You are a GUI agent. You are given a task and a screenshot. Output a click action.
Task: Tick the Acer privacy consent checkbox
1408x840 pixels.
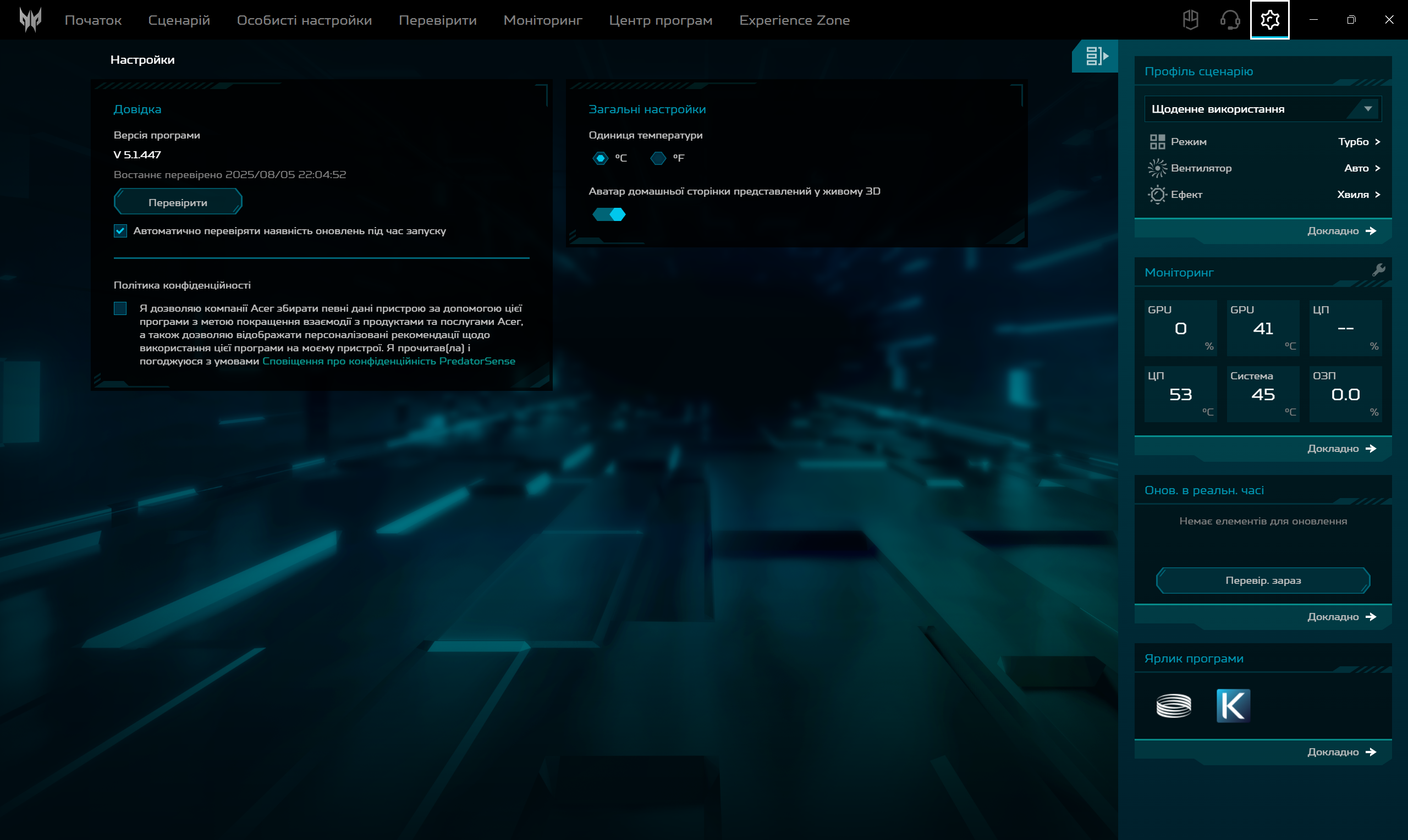(x=120, y=308)
